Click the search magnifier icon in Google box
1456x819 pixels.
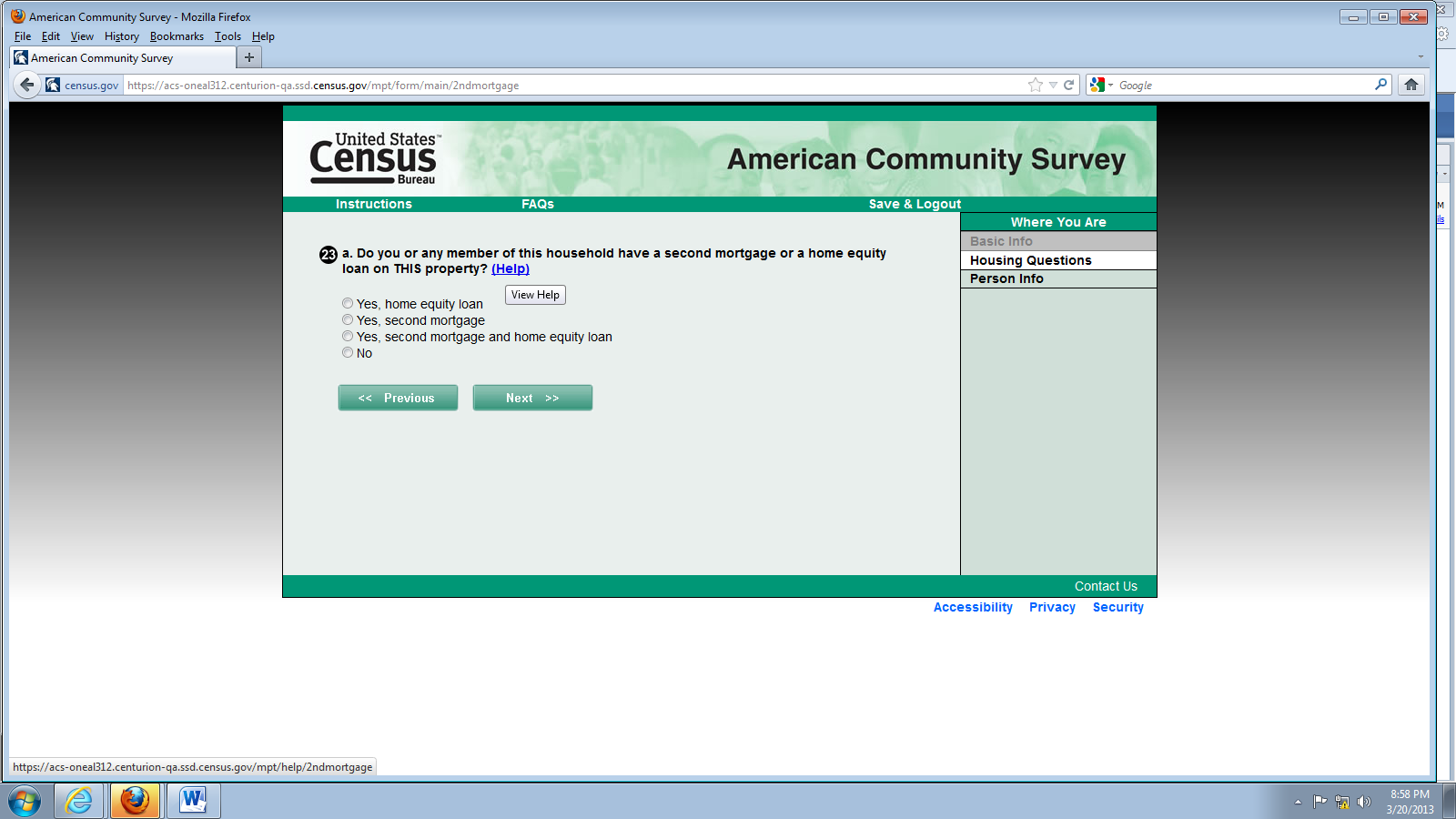click(x=1380, y=85)
